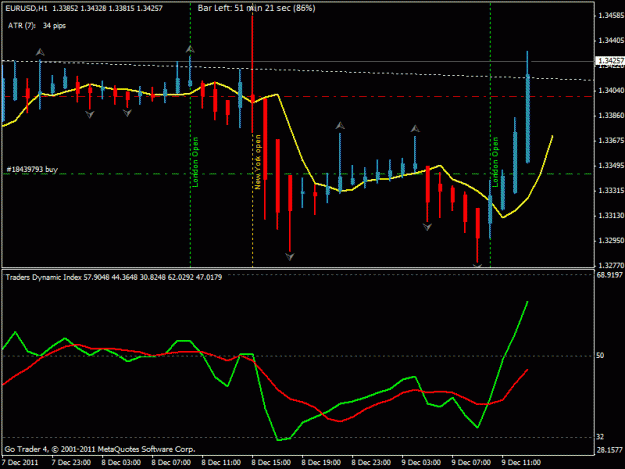Select the newest tall blue candle on the right
Viewport: 625px width, 469px height.
click(528, 107)
